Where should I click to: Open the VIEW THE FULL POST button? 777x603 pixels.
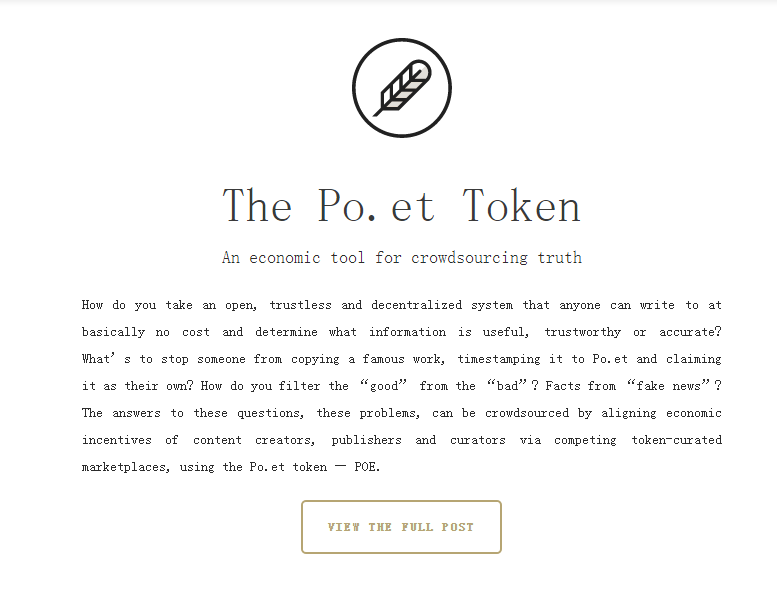(401, 527)
